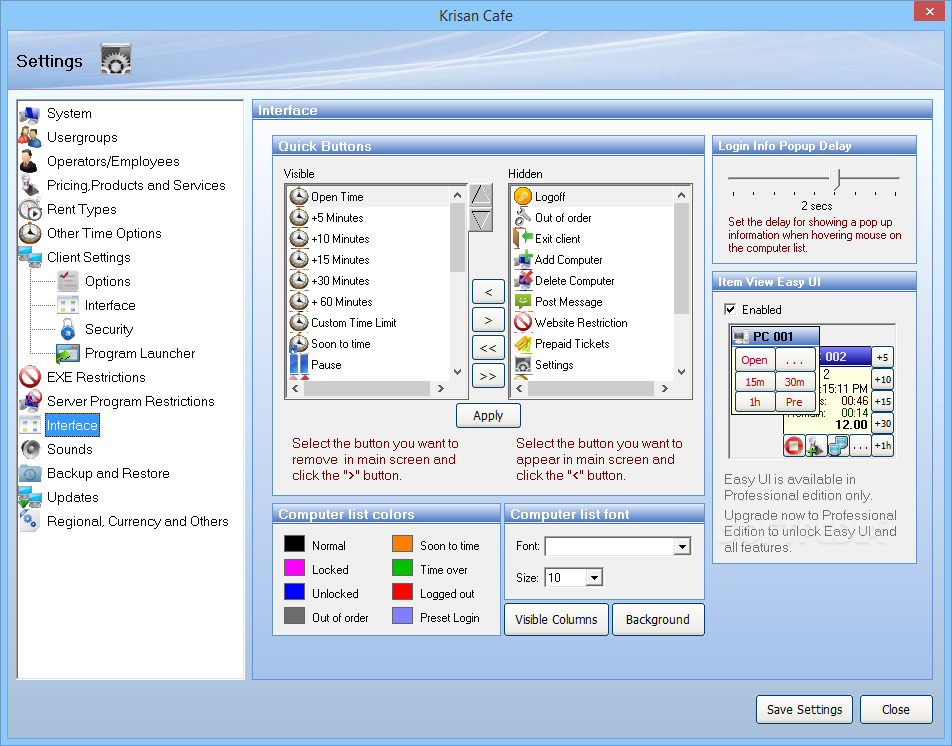
Task: Click the Out of order tools icon
Action: click(x=523, y=217)
